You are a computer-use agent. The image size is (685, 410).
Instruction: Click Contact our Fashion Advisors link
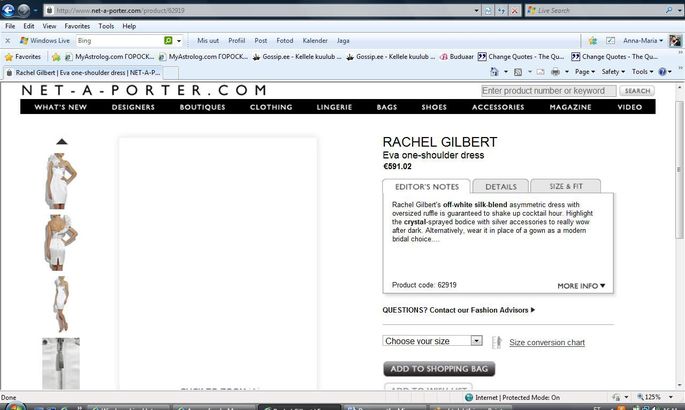[x=482, y=310]
